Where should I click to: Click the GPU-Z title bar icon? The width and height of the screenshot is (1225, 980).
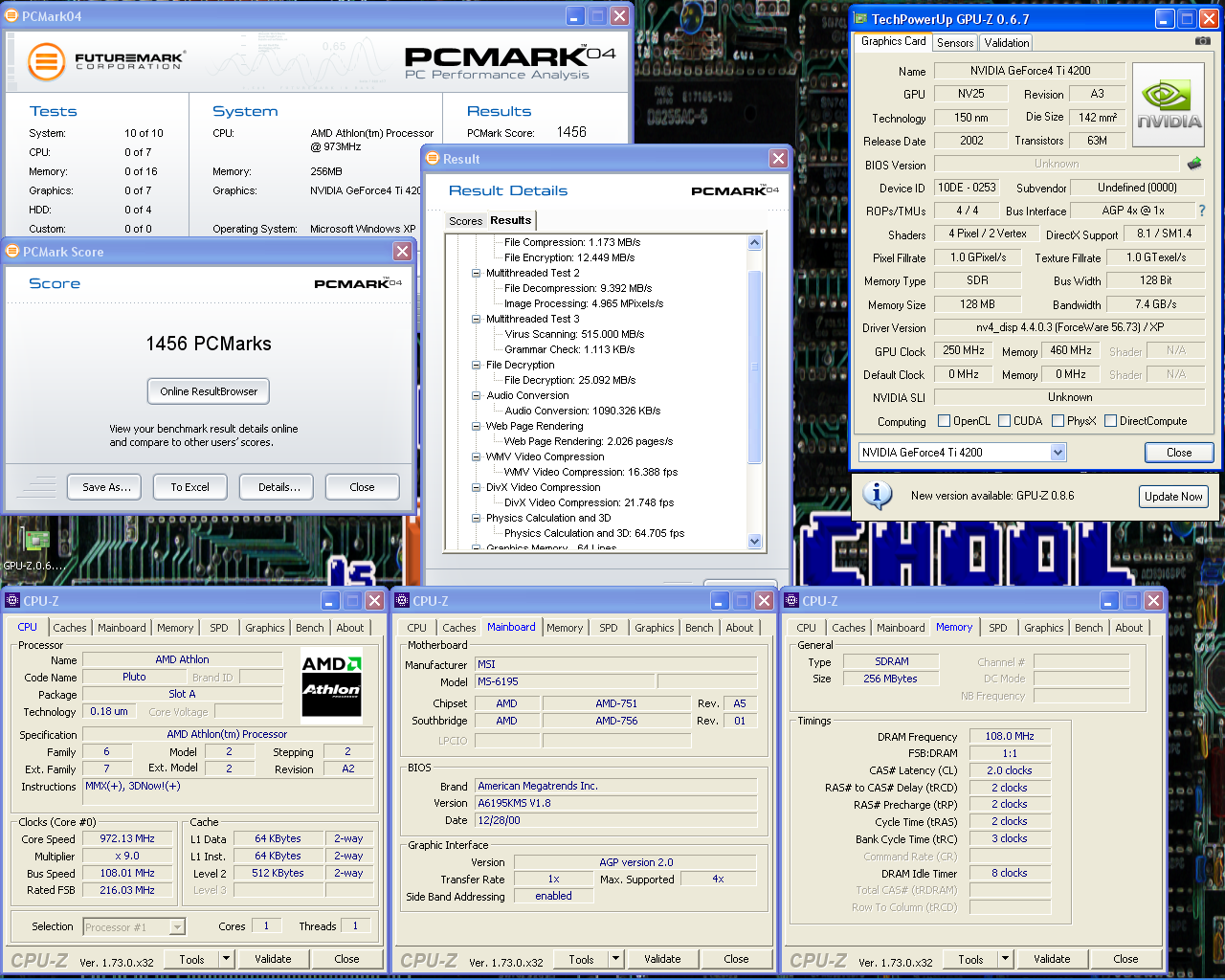coord(860,18)
